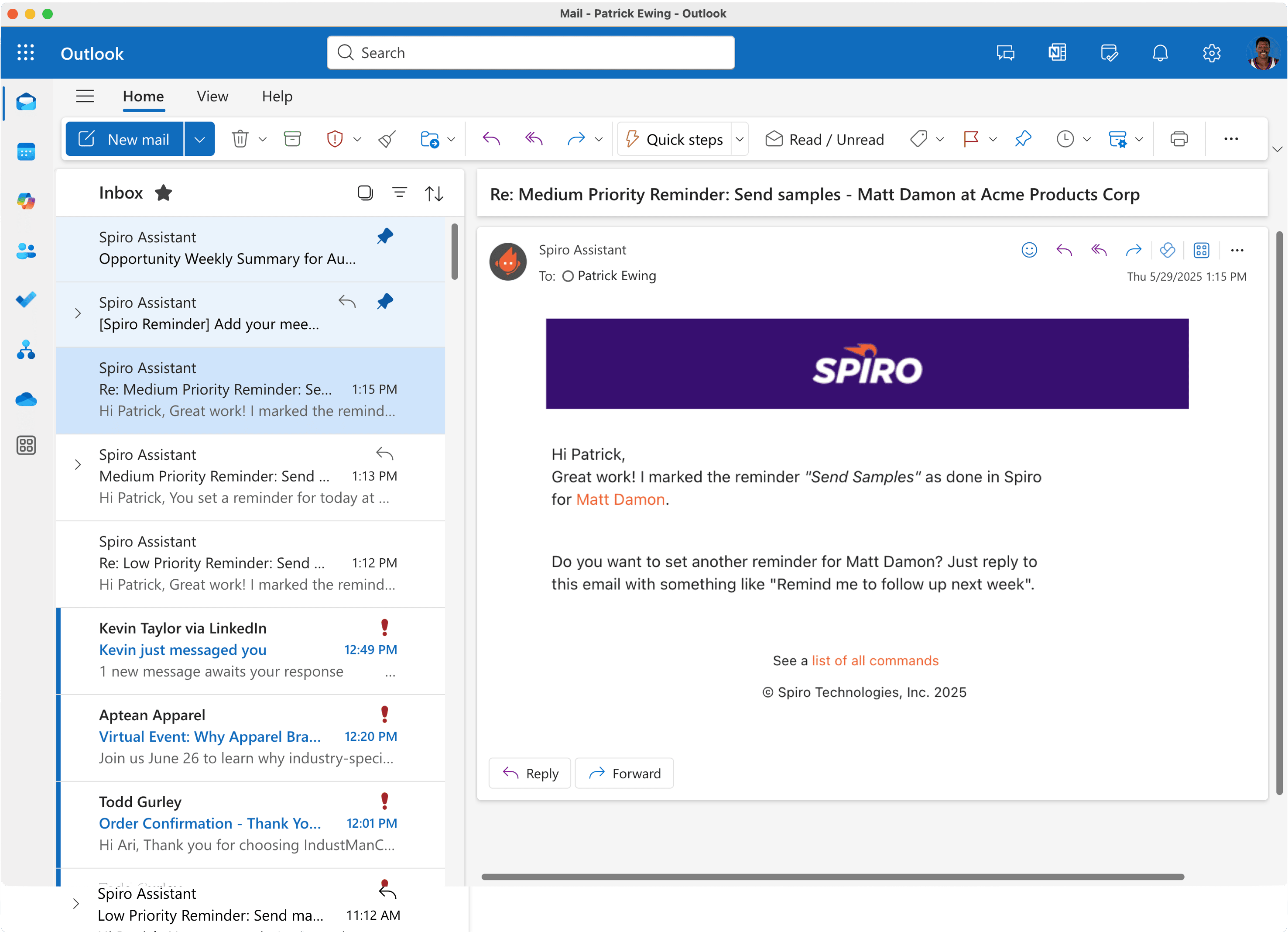Open the Help tab

point(277,96)
